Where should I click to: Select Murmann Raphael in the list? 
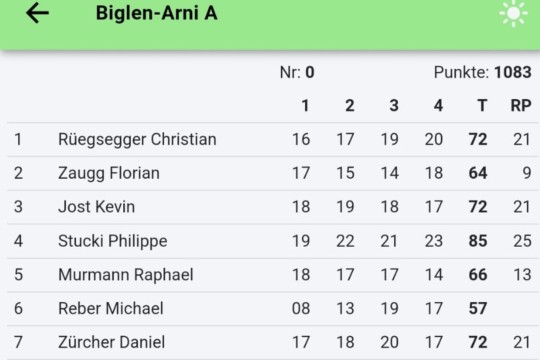tap(272, 275)
